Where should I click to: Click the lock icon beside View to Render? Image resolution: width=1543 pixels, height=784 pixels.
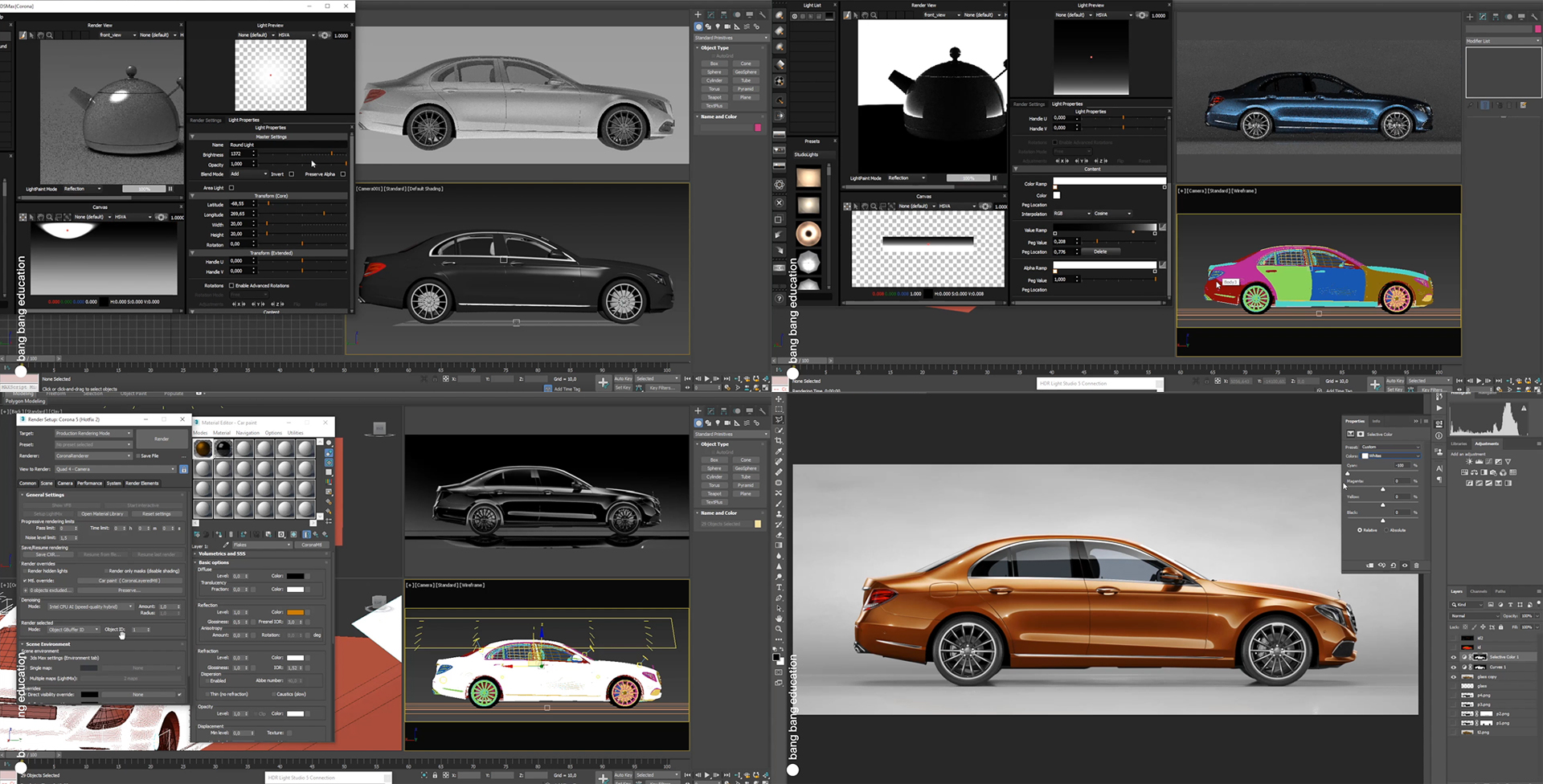click(x=183, y=469)
